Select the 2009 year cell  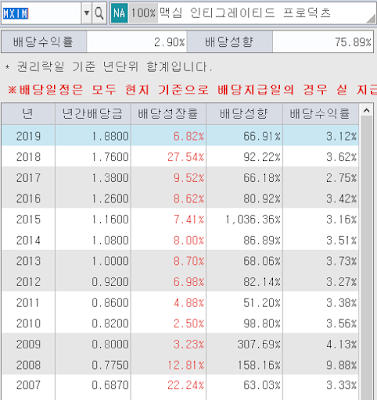click(28, 344)
